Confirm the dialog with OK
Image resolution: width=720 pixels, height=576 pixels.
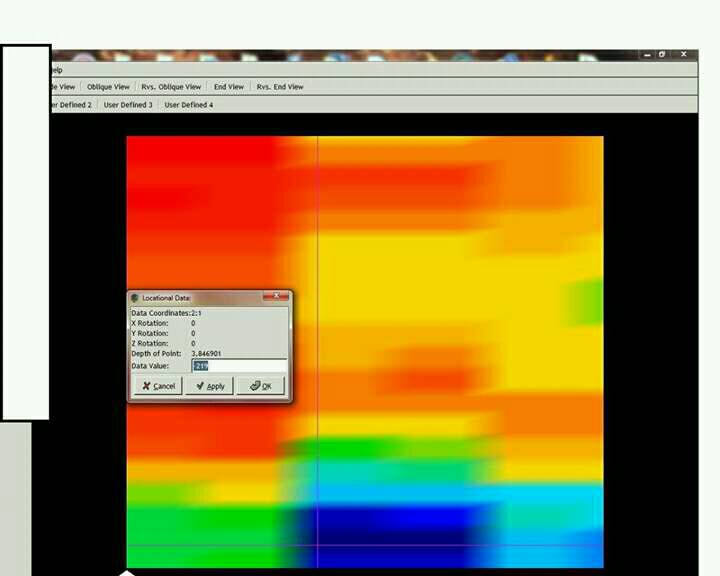(261, 386)
